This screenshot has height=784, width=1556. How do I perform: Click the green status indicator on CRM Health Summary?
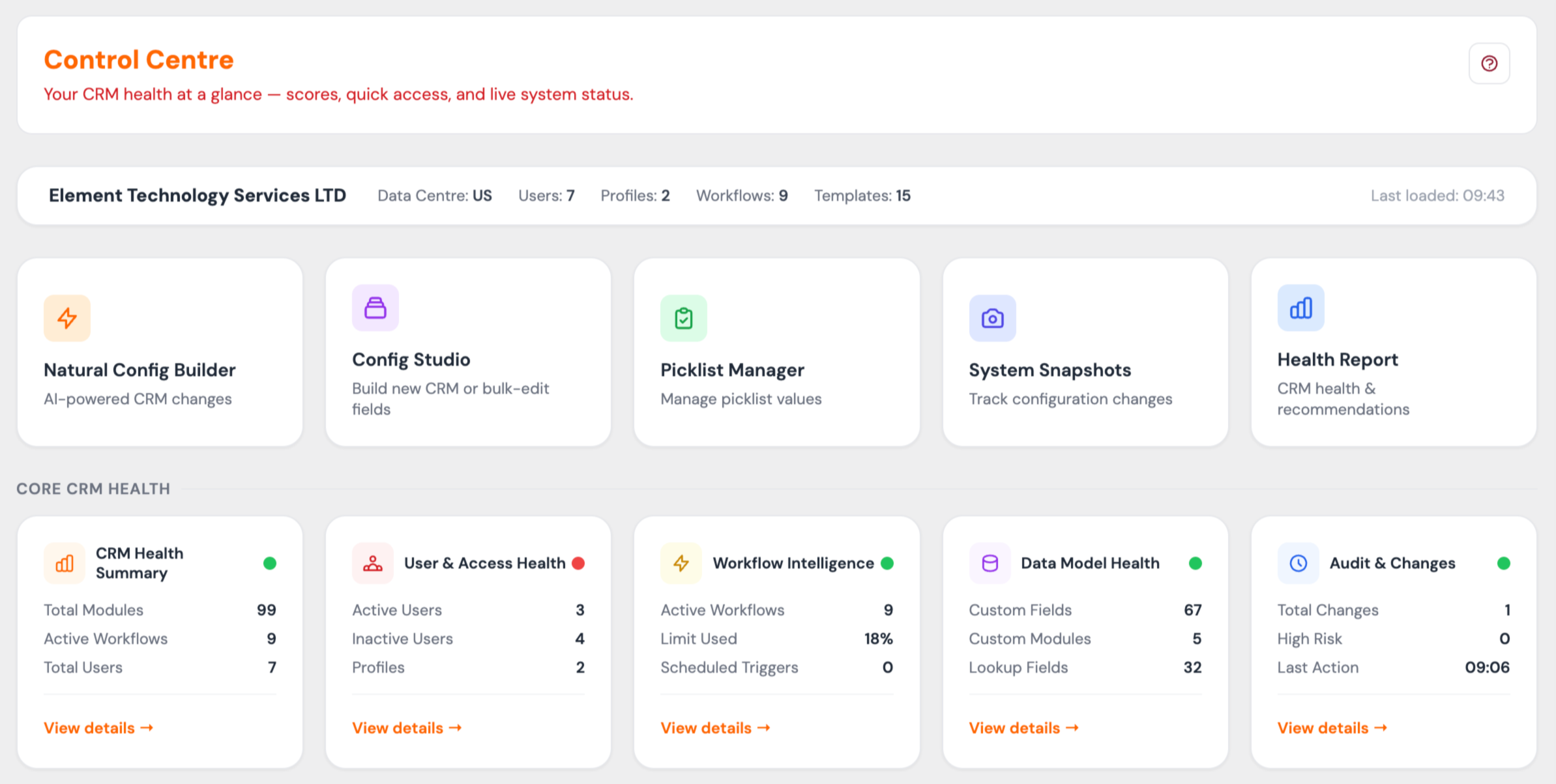270,563
